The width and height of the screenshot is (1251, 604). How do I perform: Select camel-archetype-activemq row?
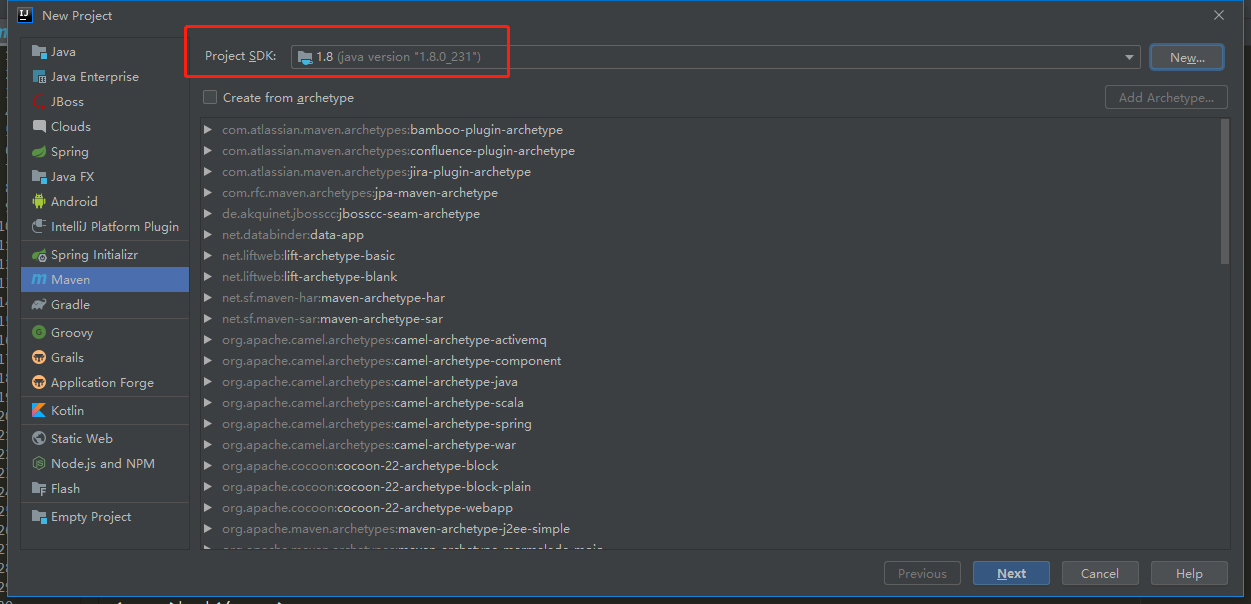(710, 340)
